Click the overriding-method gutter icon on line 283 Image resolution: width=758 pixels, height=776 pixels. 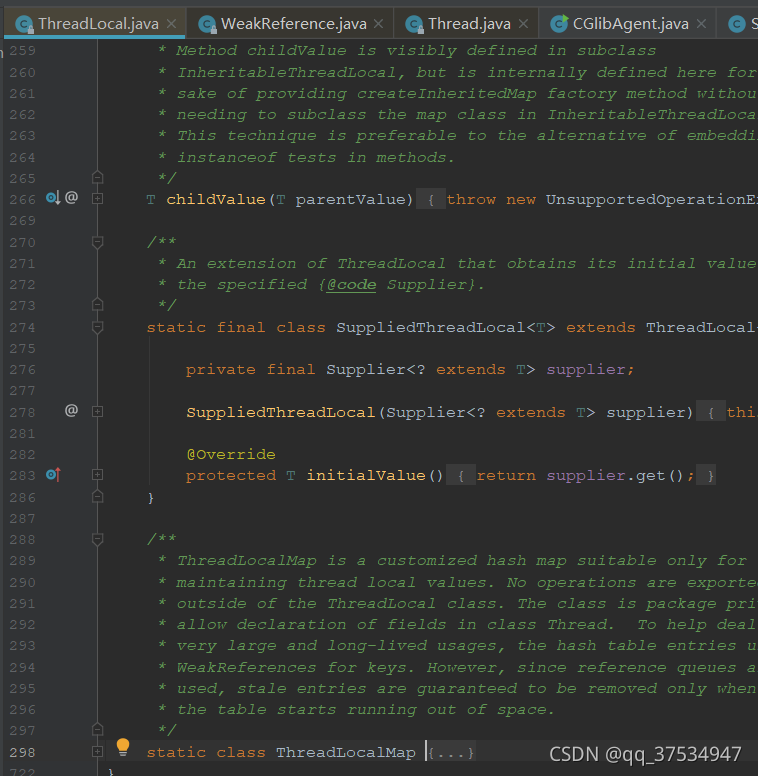[53, 475]
